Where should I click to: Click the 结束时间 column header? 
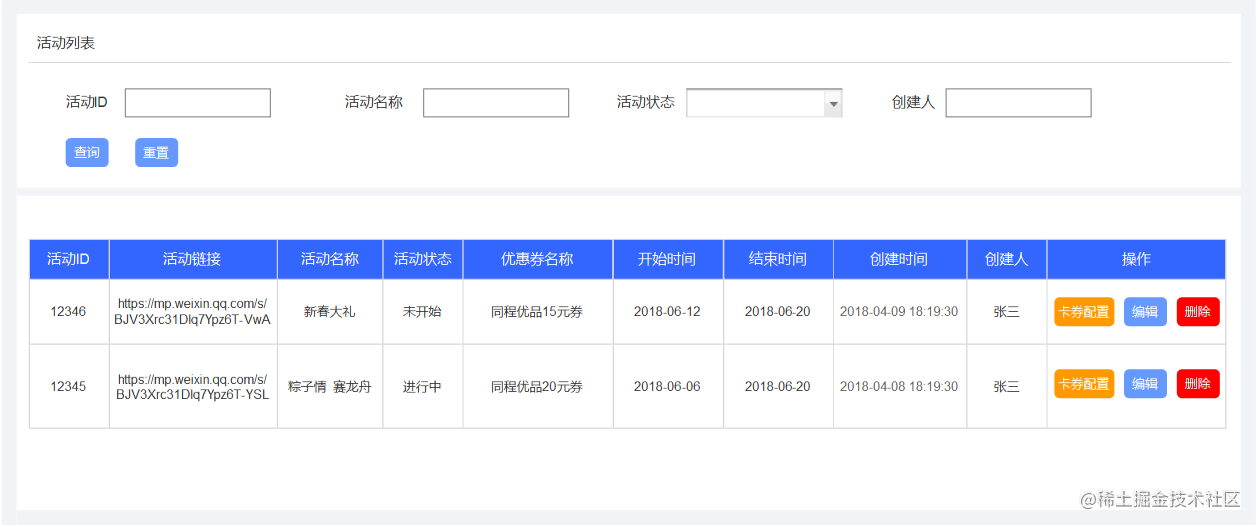tap(778, 259)
